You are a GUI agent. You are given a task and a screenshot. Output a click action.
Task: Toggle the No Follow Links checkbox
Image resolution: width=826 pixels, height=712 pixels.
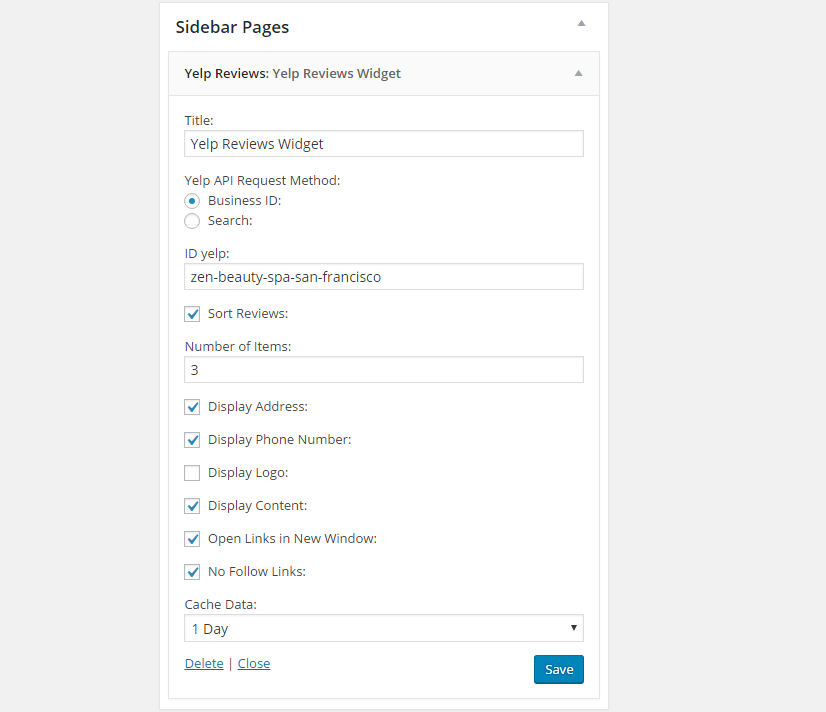[x=192, y=572]
